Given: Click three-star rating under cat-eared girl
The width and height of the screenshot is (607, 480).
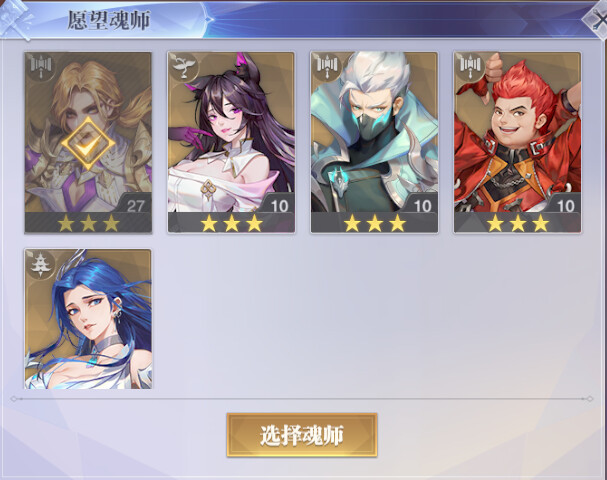Looking at the screenshot, I should pos(231,223).
